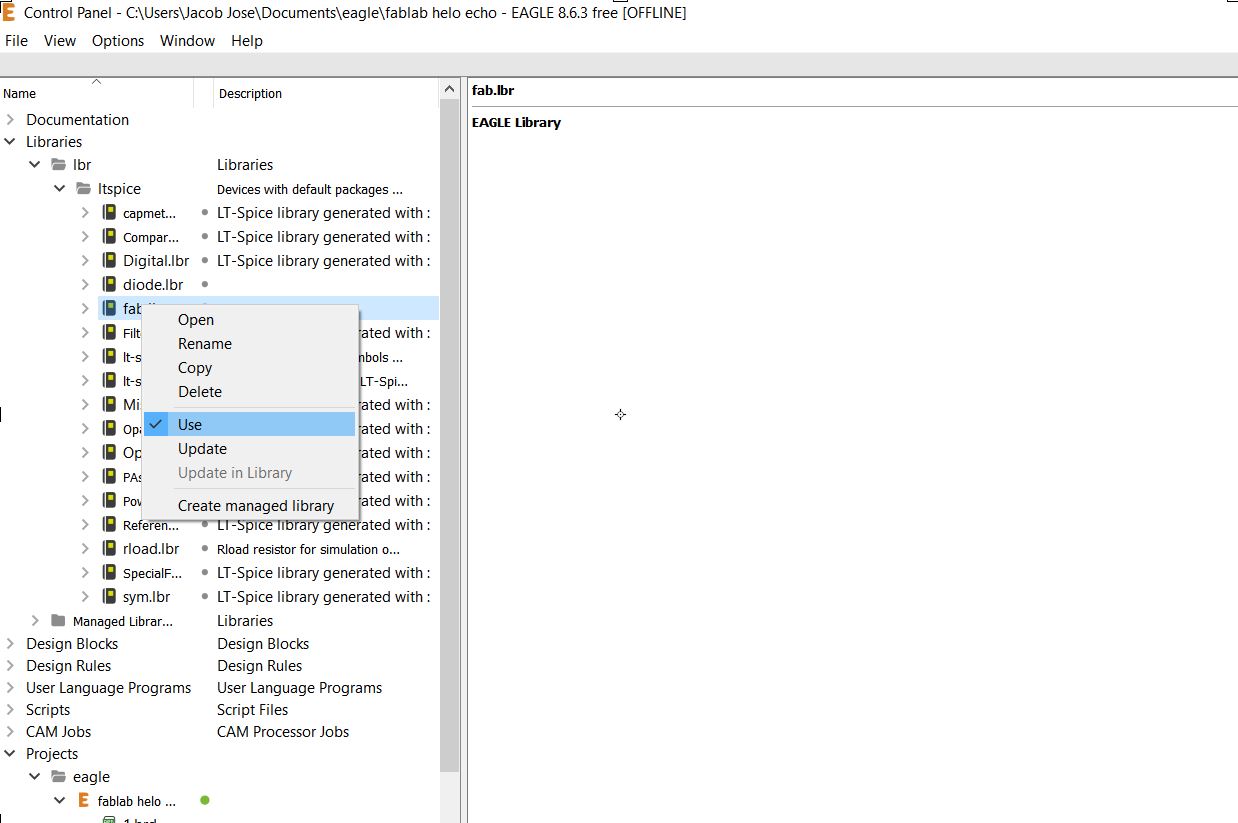Collapse the lbr folder node
1238x823 pixels.
[x=35, y=164]
